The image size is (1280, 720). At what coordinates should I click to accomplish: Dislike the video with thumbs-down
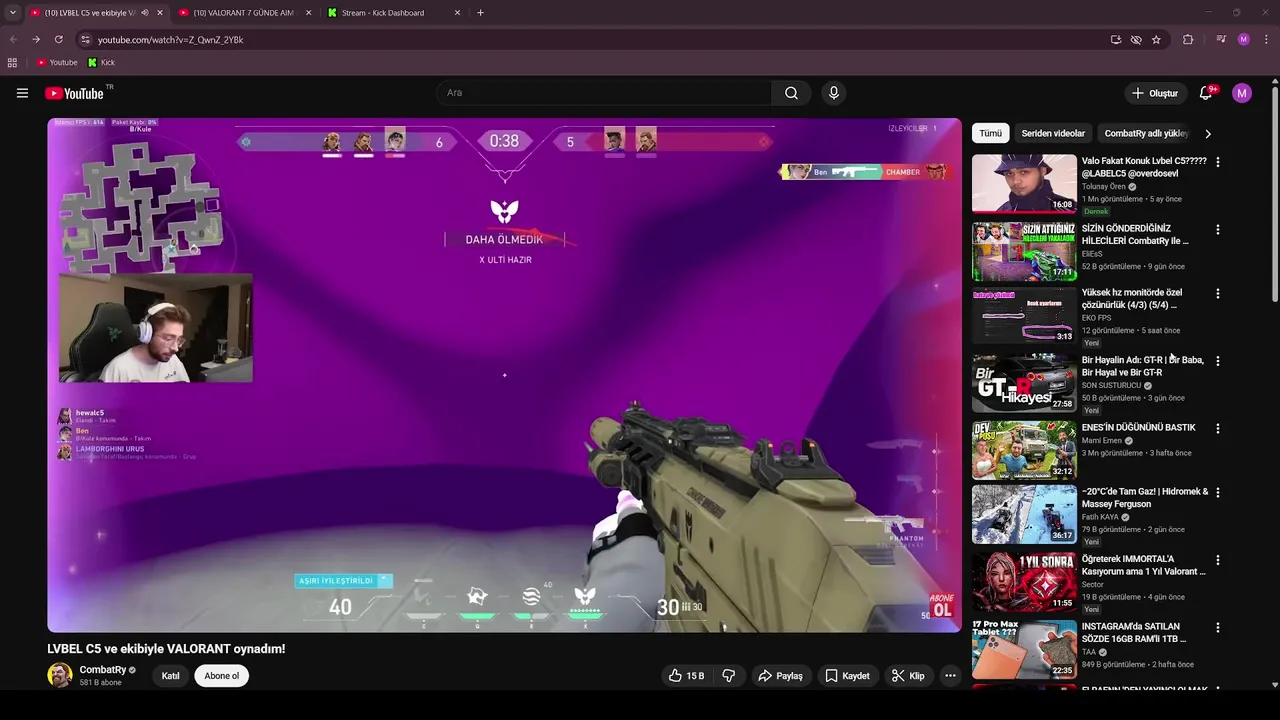coord(728,676)
